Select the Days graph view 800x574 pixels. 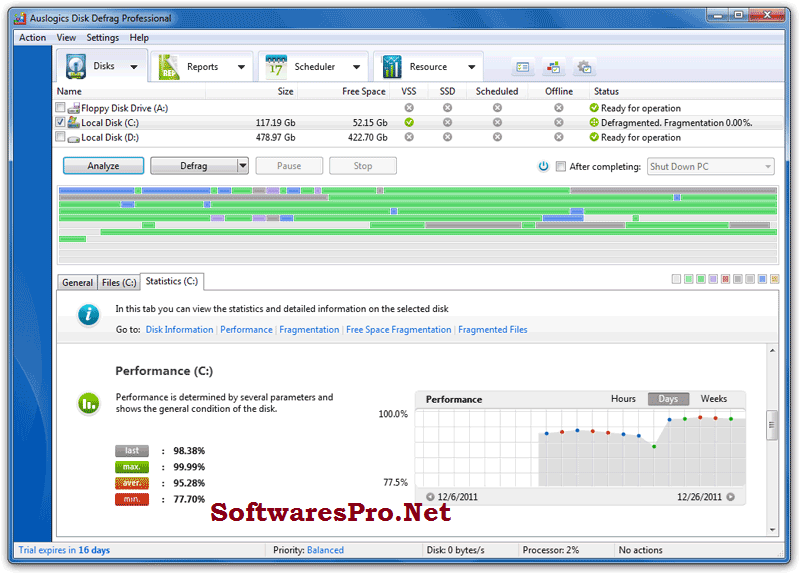(668, 399)
